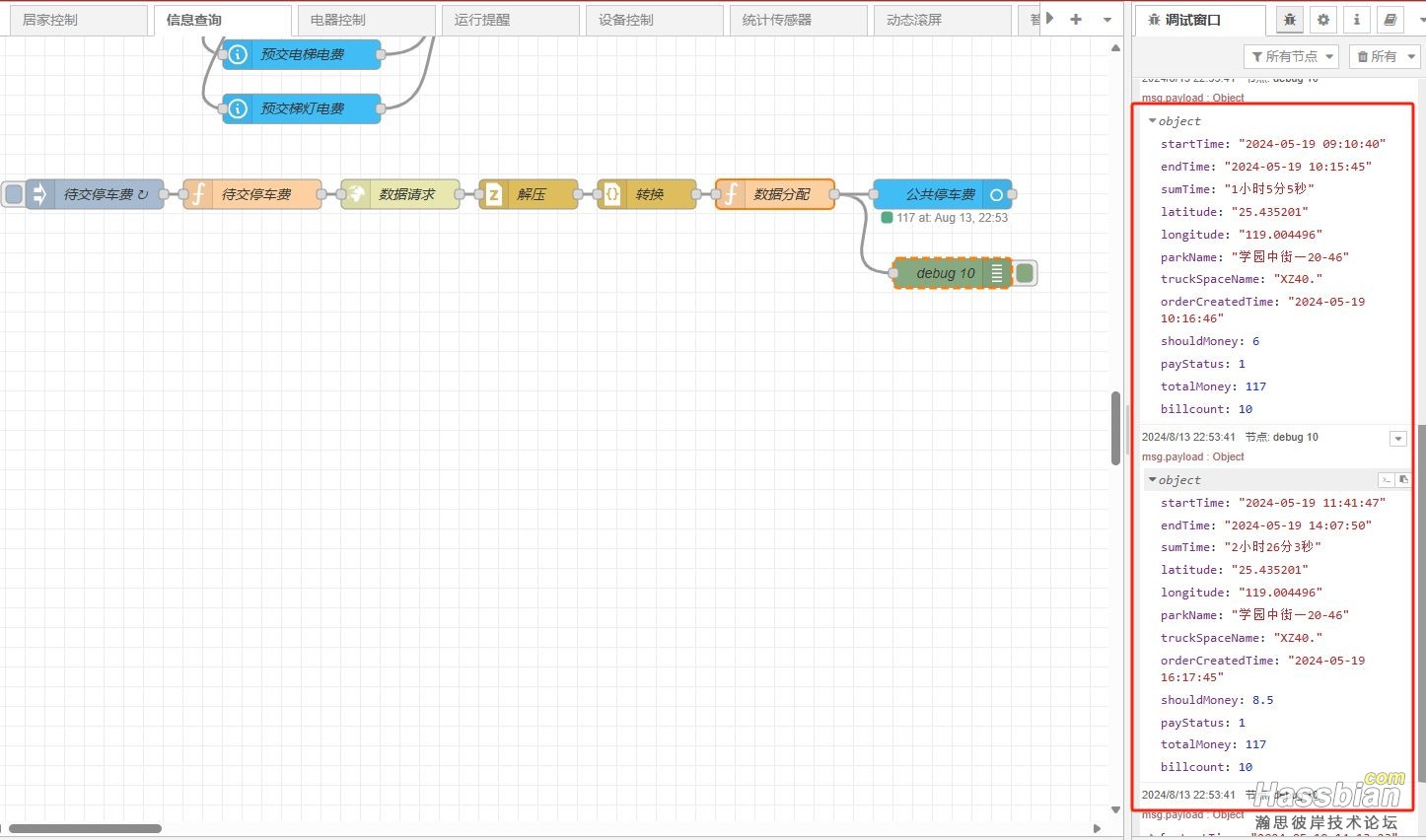This screenshot has height=840, width=1426.
Task: Open the sidebar tab list dropdown caret
Action: point(1420,20)
